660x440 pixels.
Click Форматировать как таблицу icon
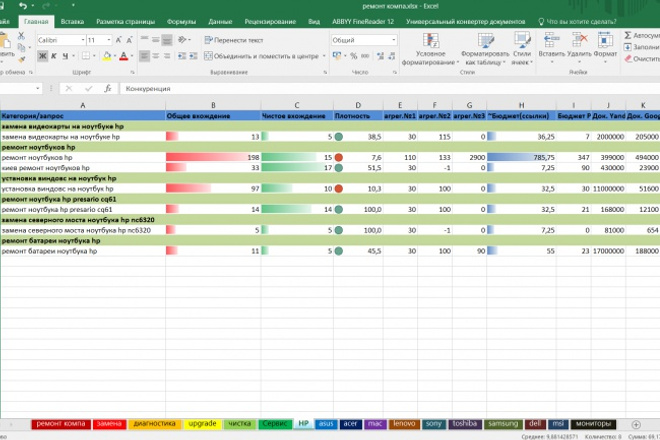pyautogui.click(x=485, y=41)
